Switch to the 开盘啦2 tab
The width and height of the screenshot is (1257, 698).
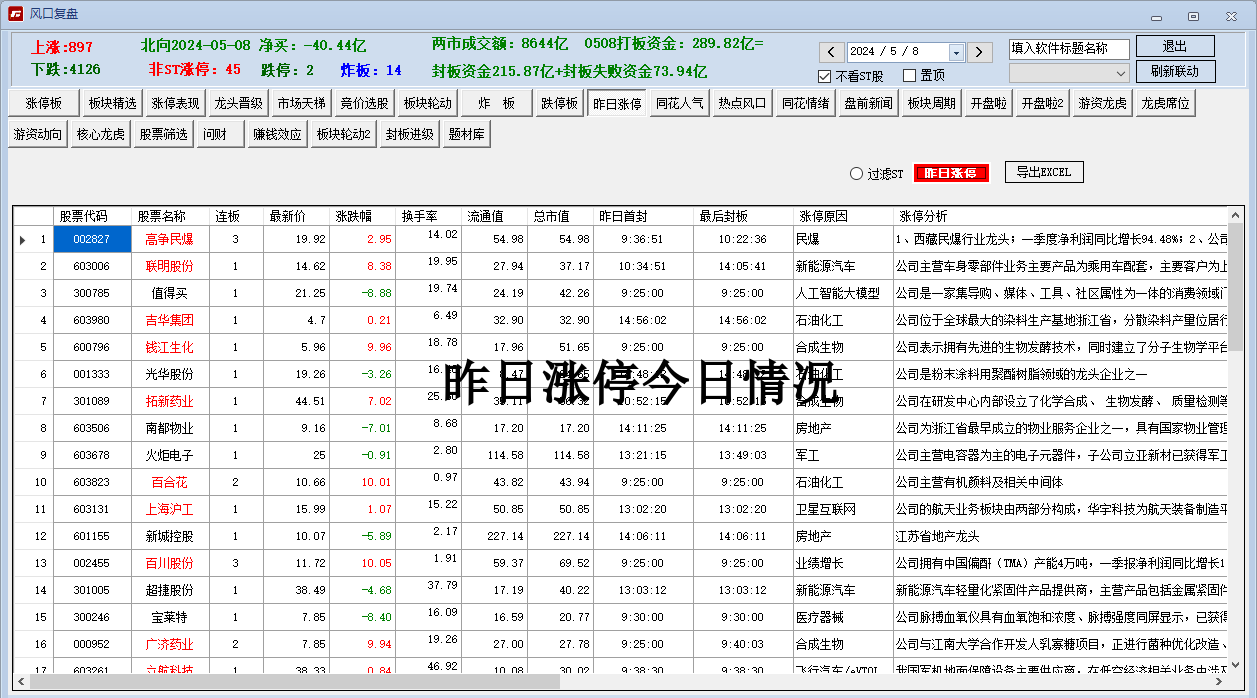coord(1042,103)
